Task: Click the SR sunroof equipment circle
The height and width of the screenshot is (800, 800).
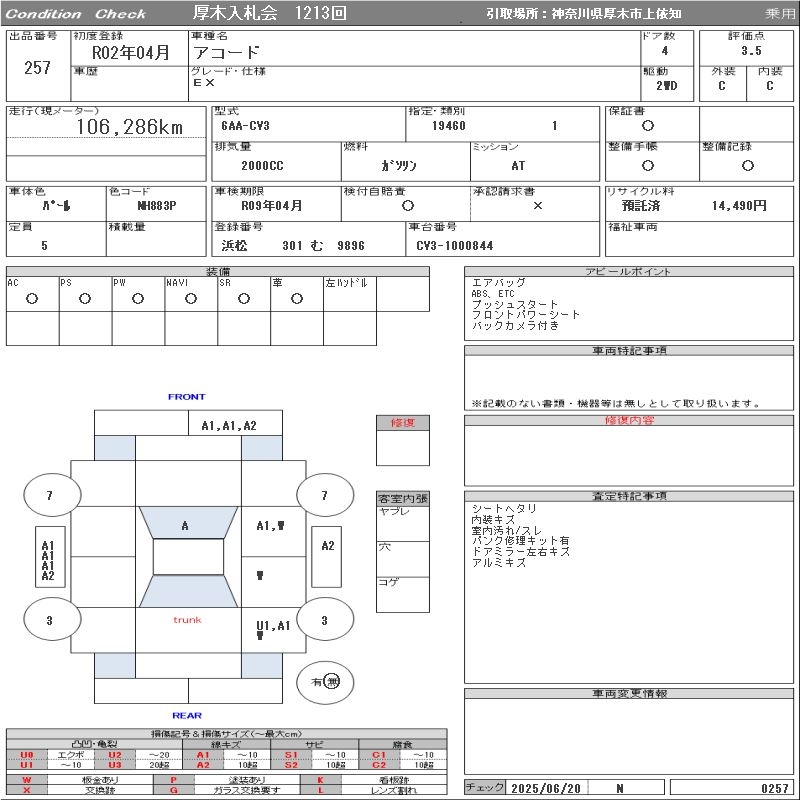Action: pos(244,298)
